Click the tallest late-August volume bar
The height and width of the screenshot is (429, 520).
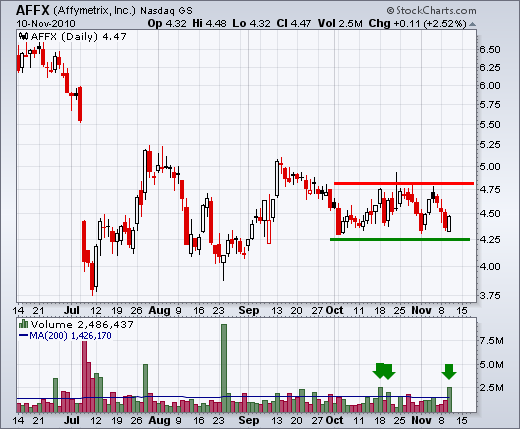click(x=224, y=368)
